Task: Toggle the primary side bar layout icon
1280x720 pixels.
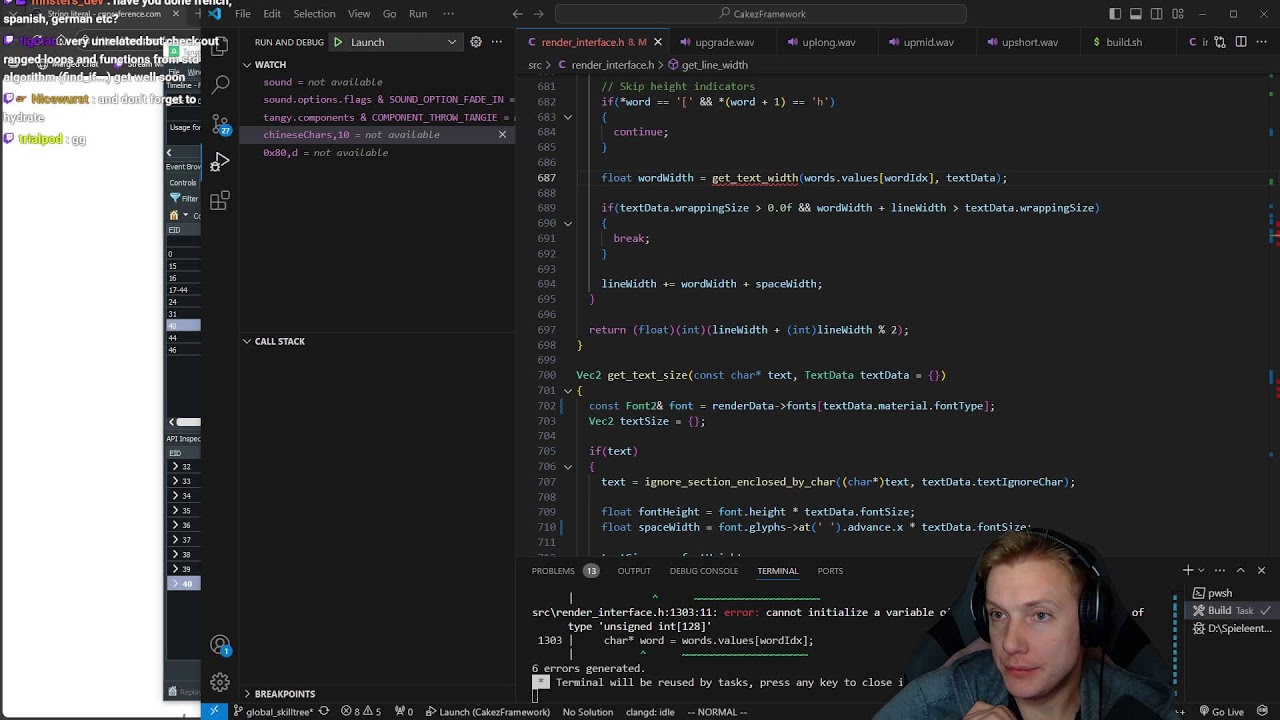Action: [x=1115, y=14]
